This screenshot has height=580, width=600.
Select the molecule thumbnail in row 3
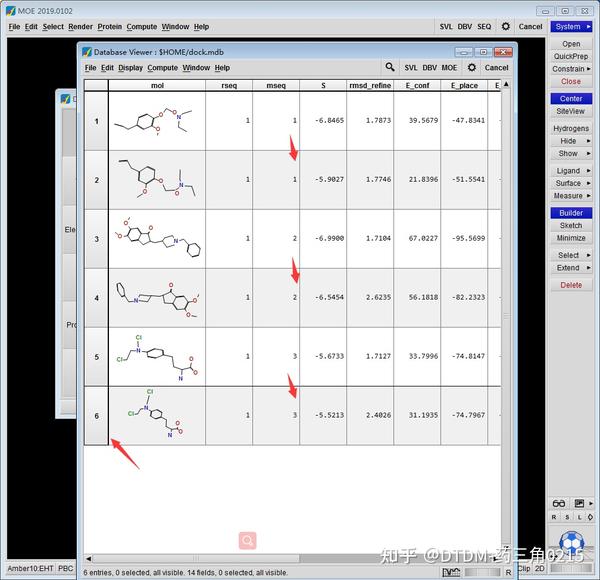tap(157, 239)
